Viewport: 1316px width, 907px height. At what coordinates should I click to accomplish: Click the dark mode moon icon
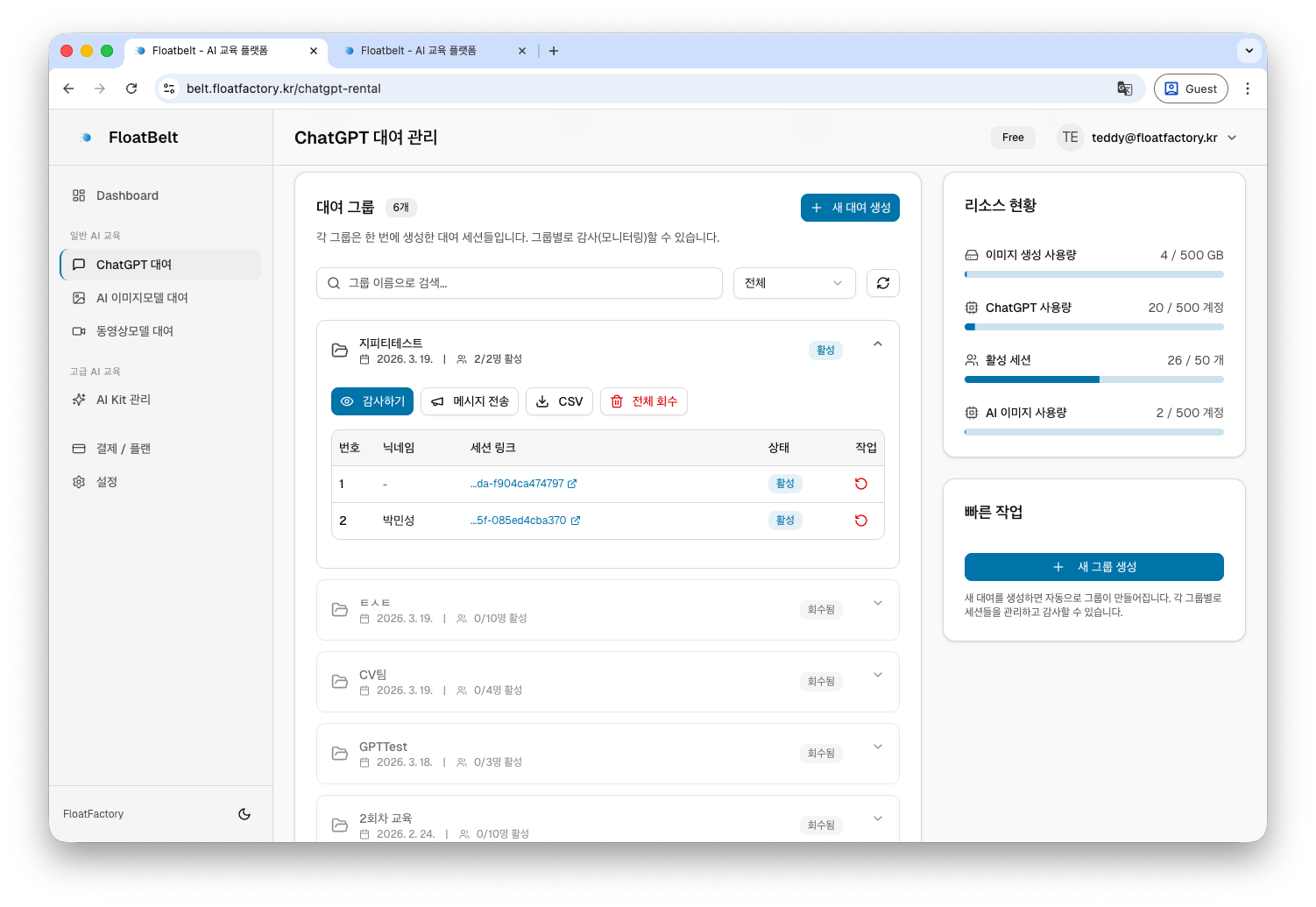(x=244, y=813)
